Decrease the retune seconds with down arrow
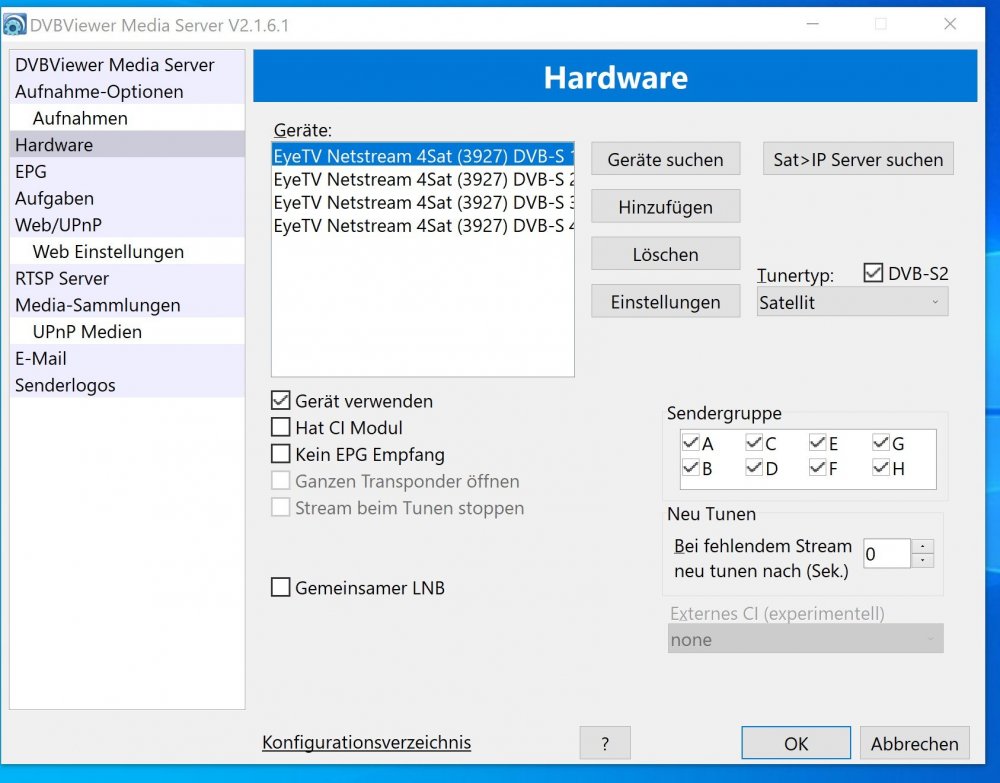This screenshot has height=783, width=1000. [924, 560]
